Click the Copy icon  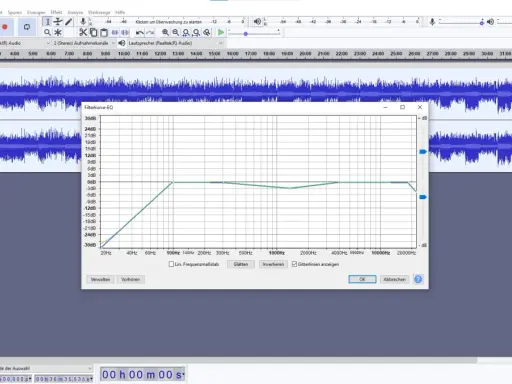[x=94, y=32]
